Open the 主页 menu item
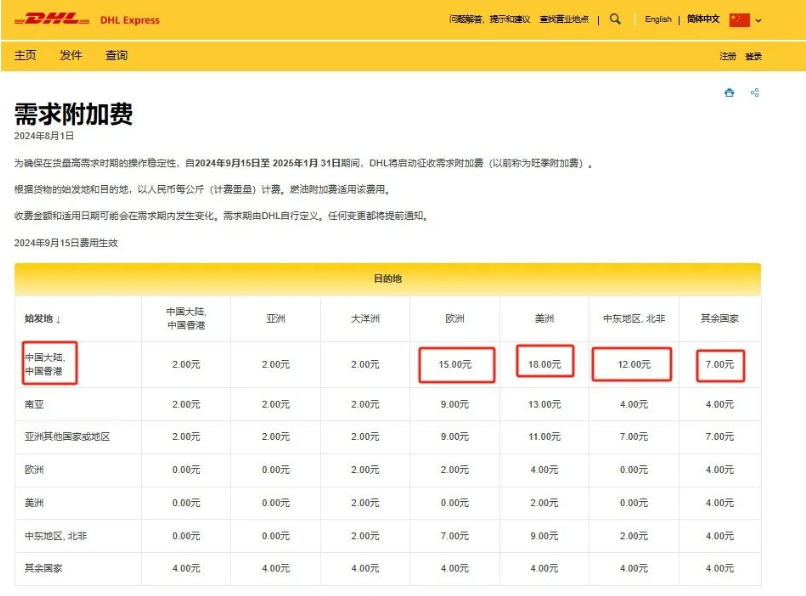Image resolution: width=806 pixels, height=596 pixels. click(x=25, y=55)
